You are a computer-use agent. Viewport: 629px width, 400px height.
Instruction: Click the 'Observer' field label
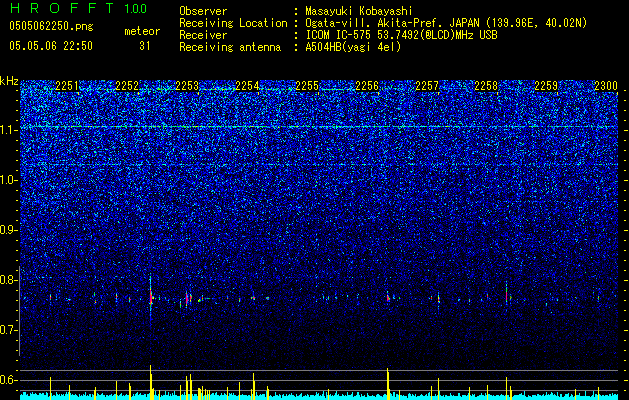(203, 11)
